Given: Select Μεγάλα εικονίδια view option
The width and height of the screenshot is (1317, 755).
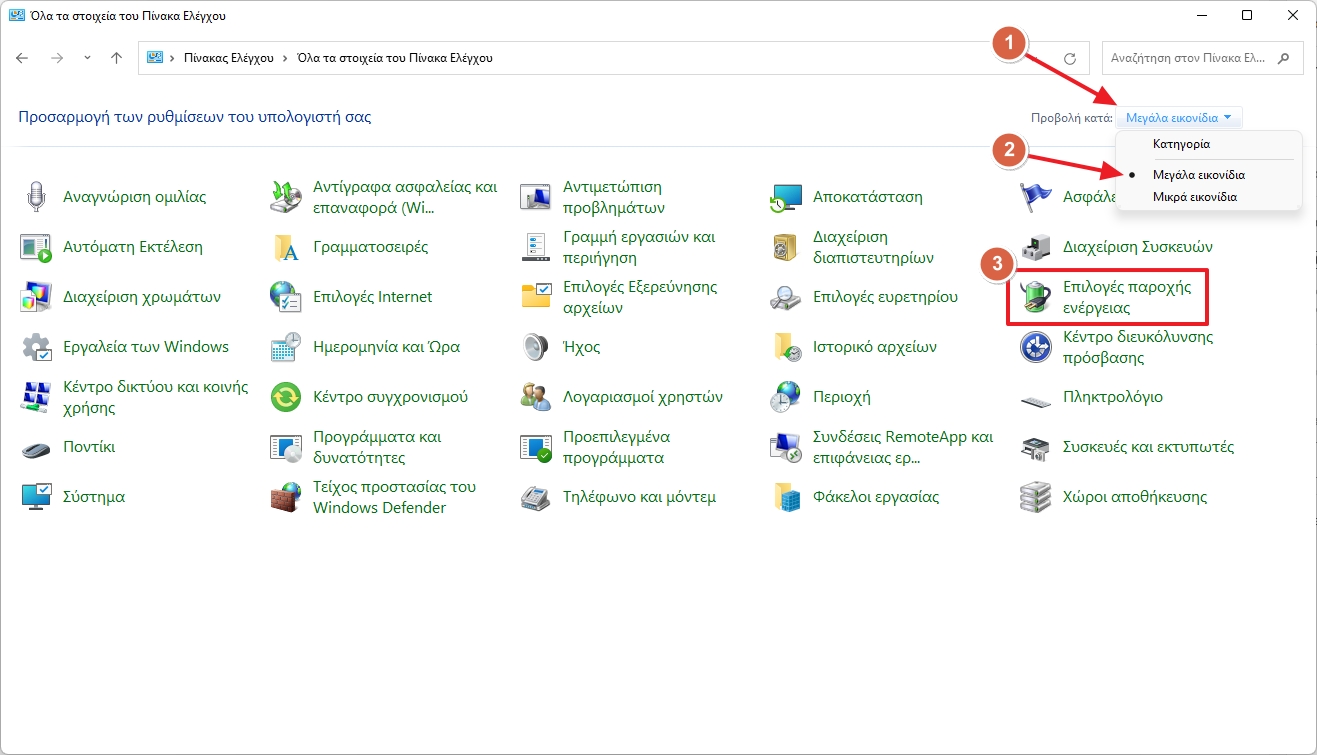Looking at the screenshot, I should (x=1198, y=175).
